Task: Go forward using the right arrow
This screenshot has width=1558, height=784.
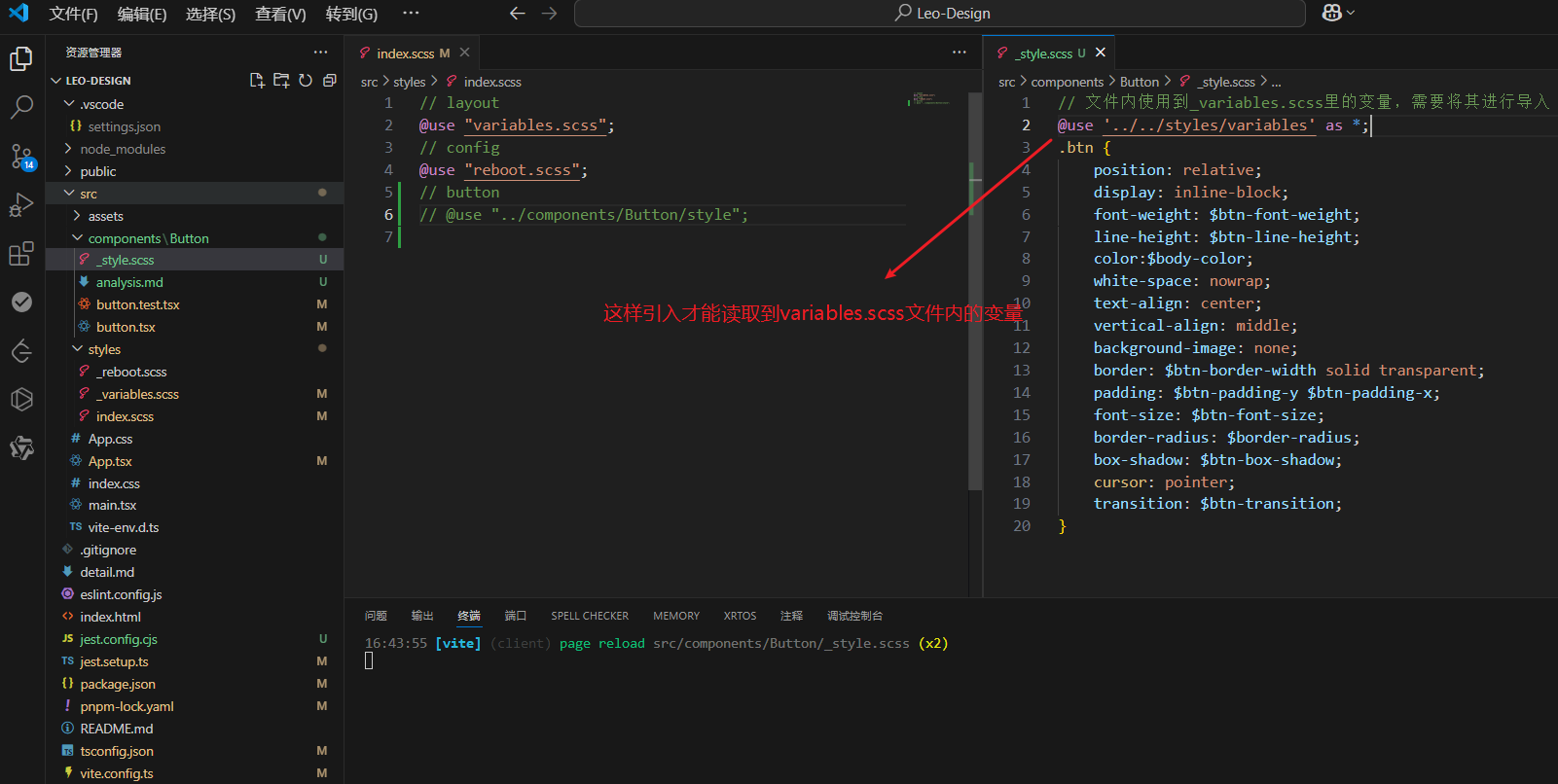Action: tap(550, 14)
